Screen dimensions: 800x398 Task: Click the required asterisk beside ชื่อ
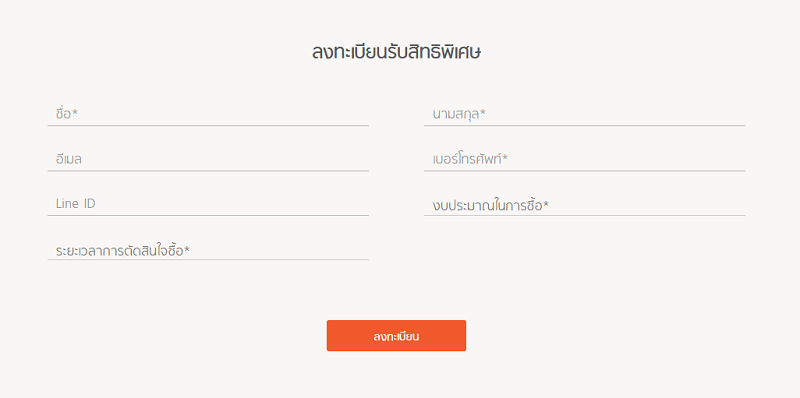point(74,112)
